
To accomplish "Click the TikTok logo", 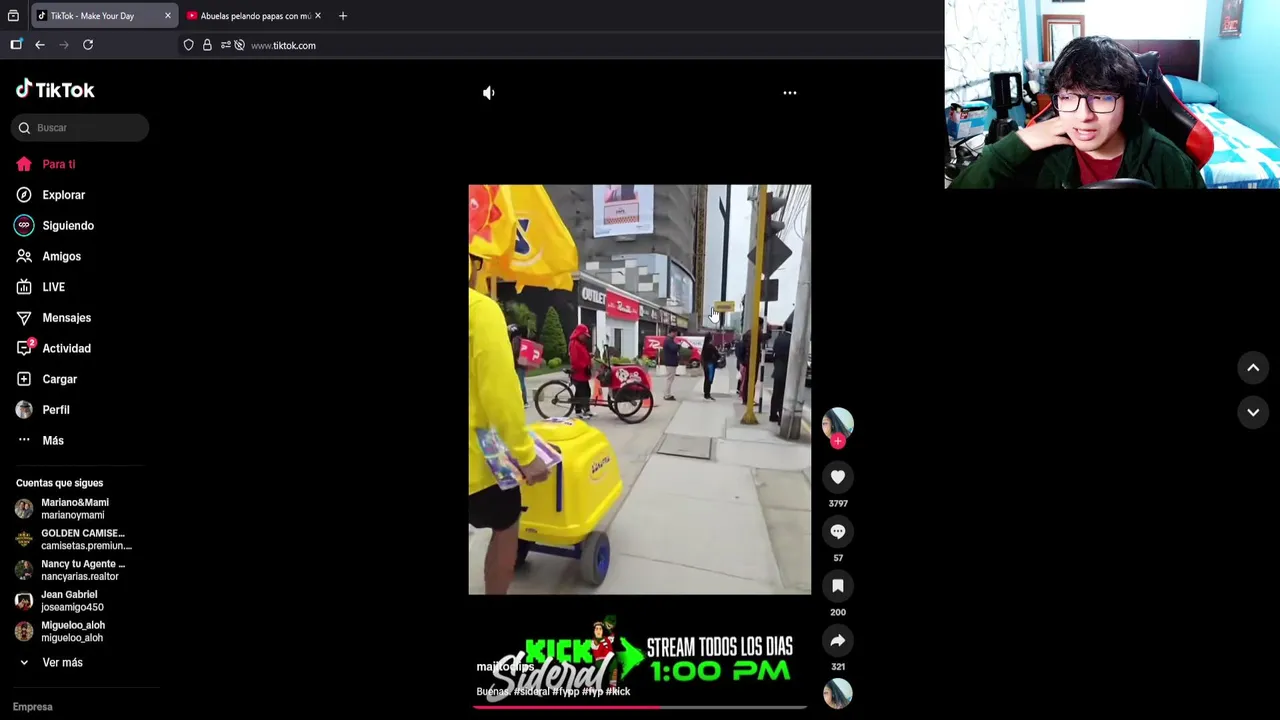I will point(55,90).
